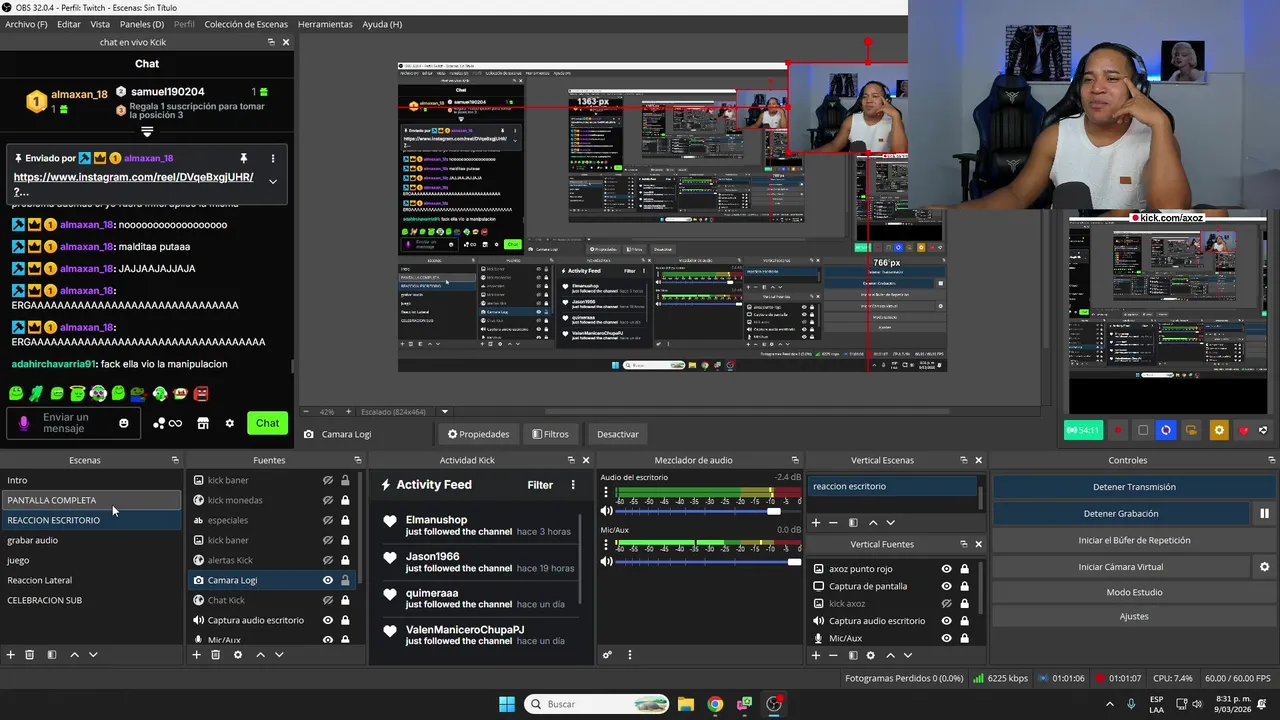
Task: Undock the Mezclador de audio panel
Action: (795, 460)
